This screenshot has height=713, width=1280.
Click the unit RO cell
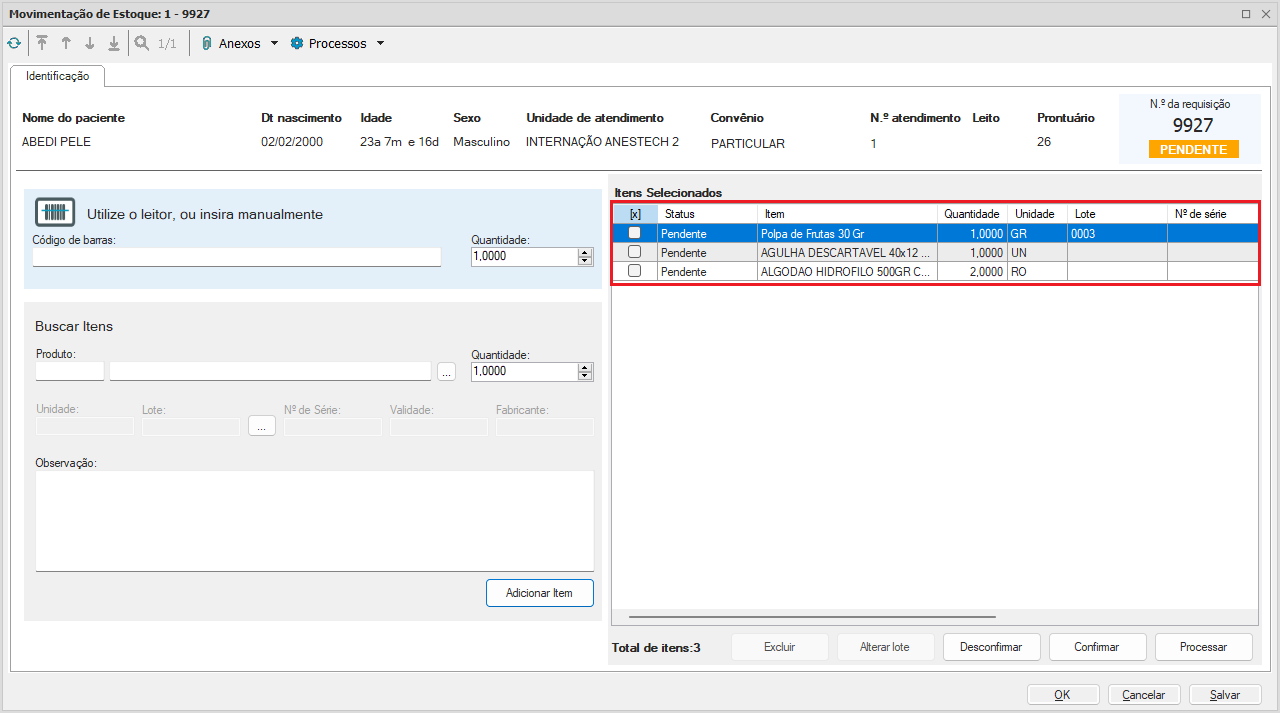click(1037, 272)
